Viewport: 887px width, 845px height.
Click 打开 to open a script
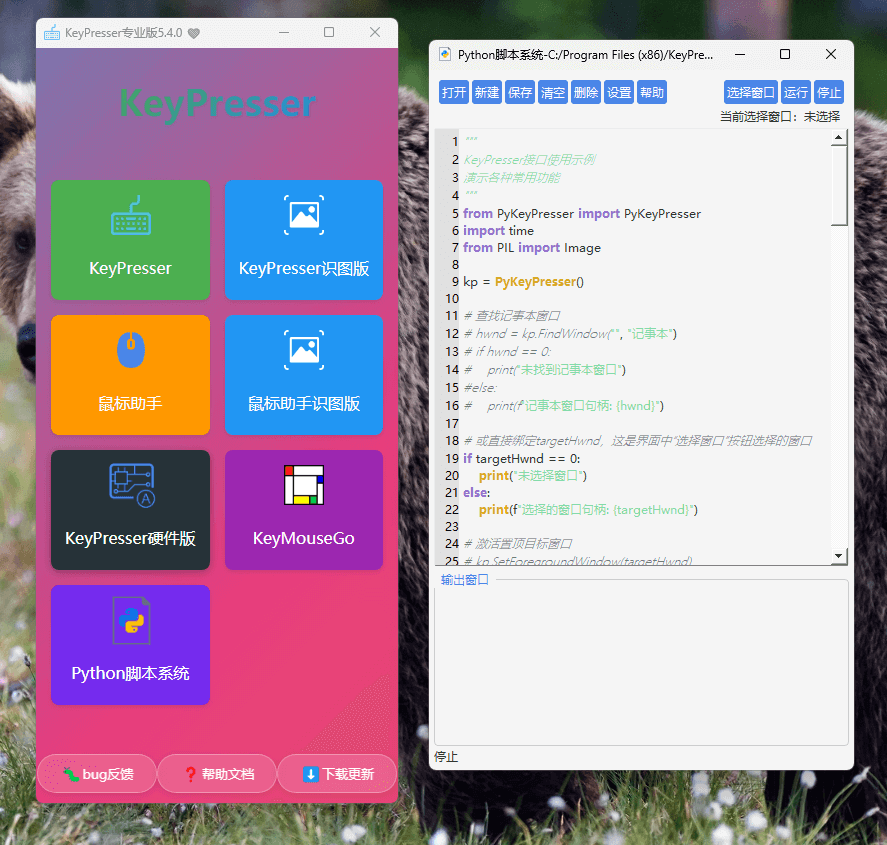pyautogui.click(x=454, y=93)
